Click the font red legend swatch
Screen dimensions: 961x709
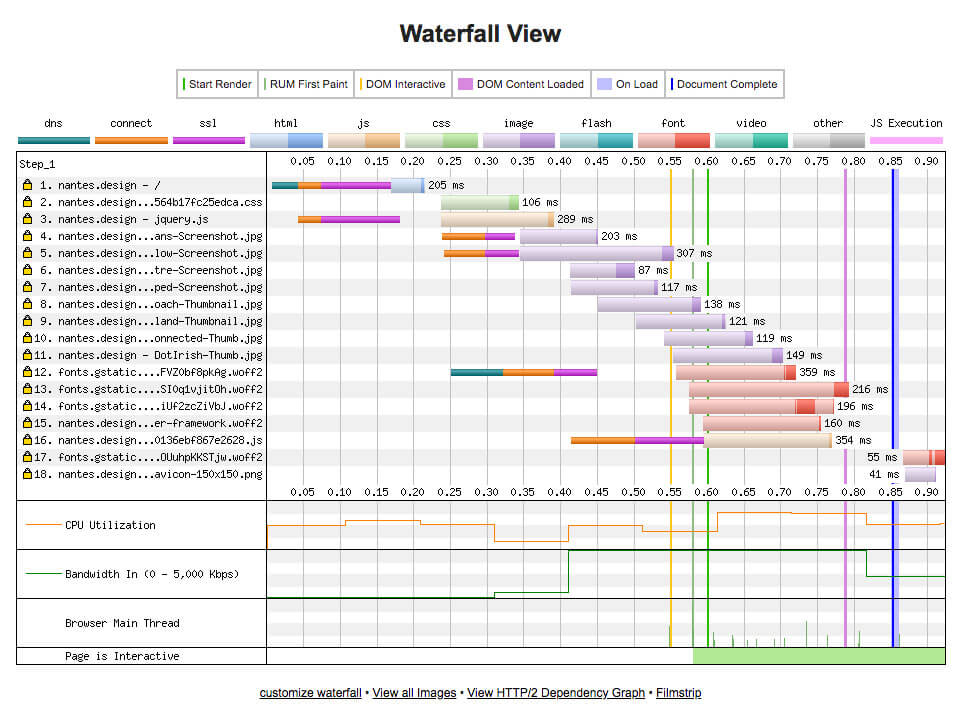coord(674,140)
